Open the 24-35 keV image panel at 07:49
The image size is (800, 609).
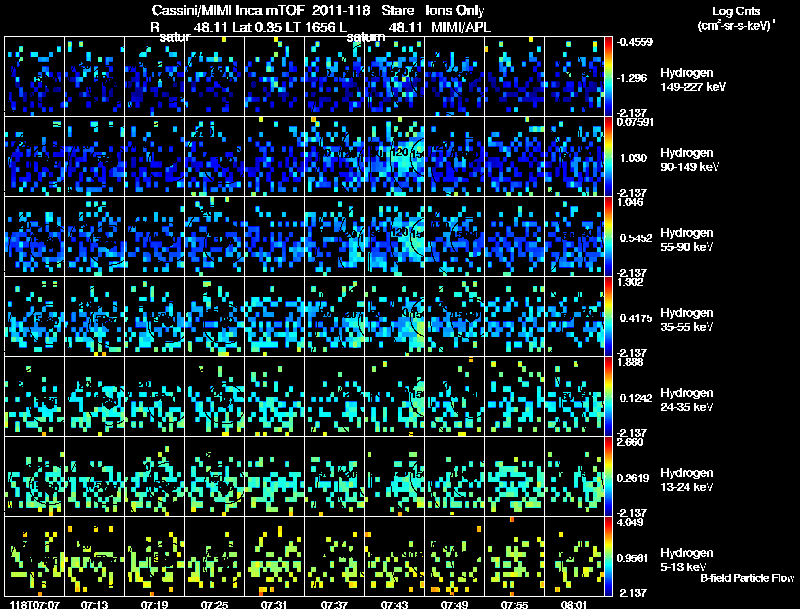point(454,397)
